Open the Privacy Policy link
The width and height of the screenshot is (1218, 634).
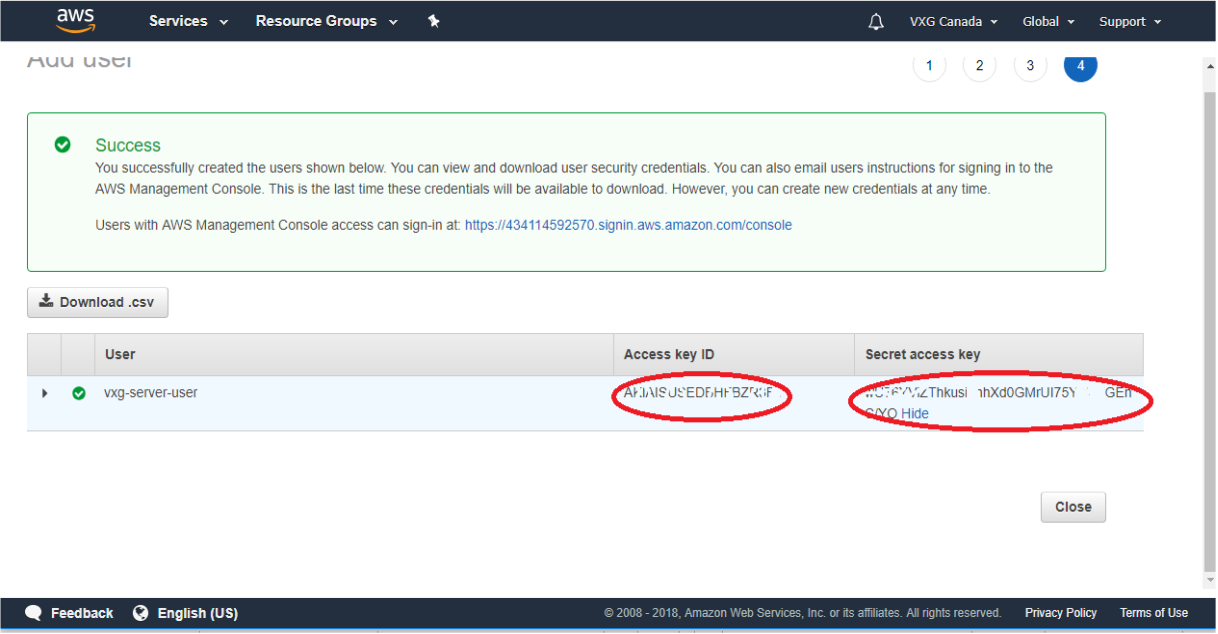1060,613
